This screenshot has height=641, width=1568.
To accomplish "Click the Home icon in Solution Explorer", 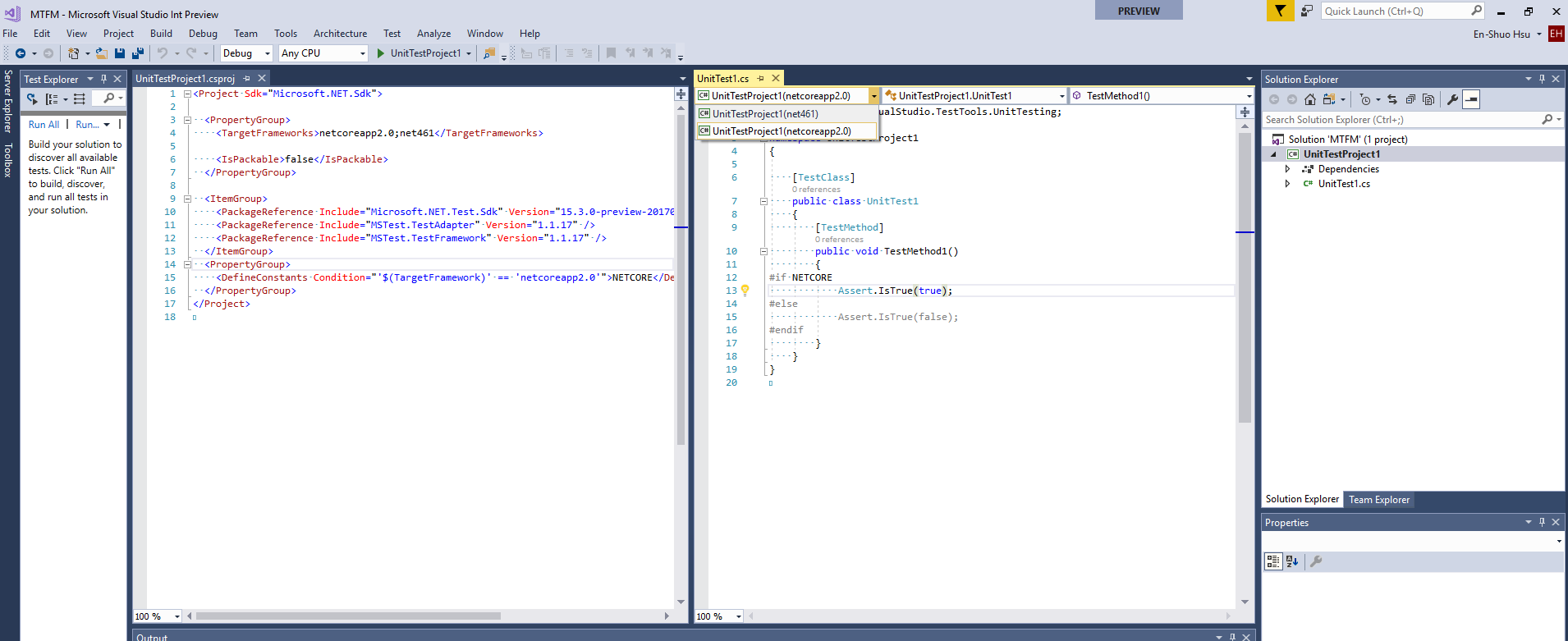I will 1309,99.
